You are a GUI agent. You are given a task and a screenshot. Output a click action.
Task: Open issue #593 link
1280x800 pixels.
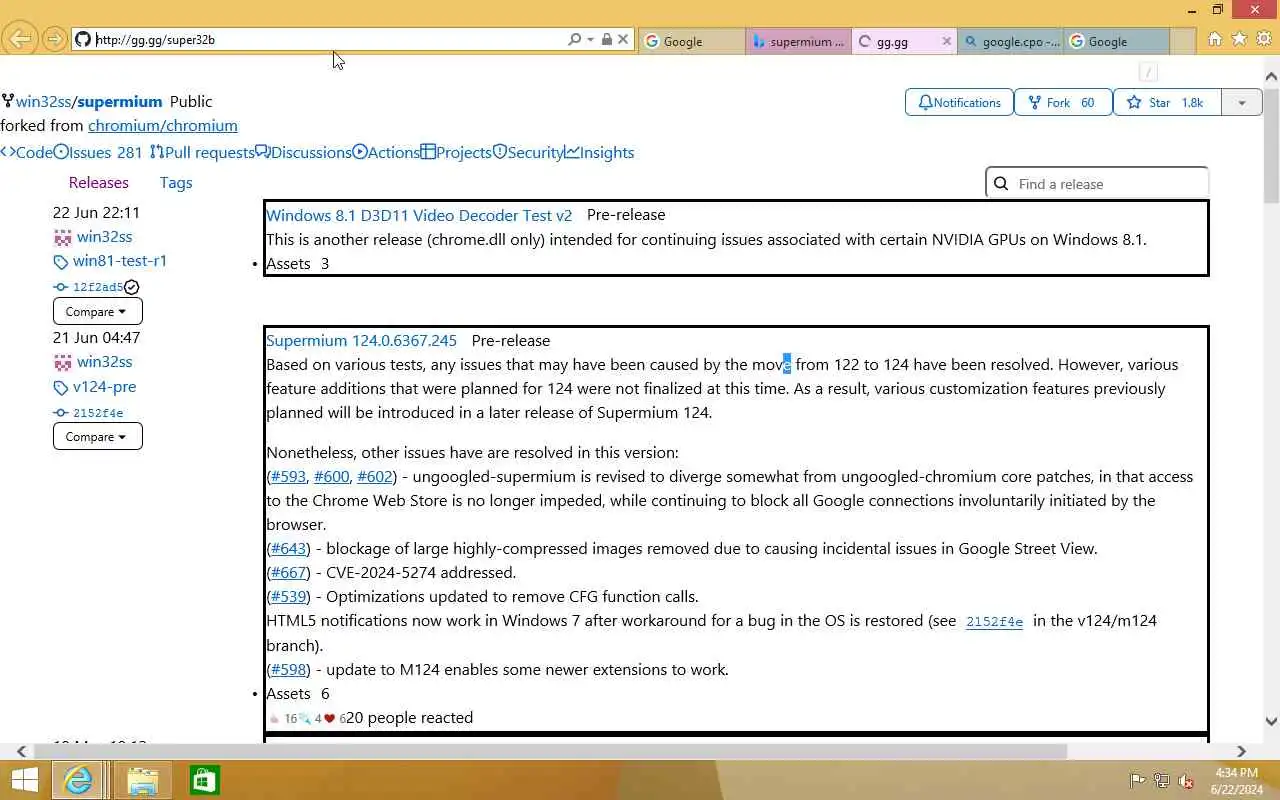pos(288,477)
